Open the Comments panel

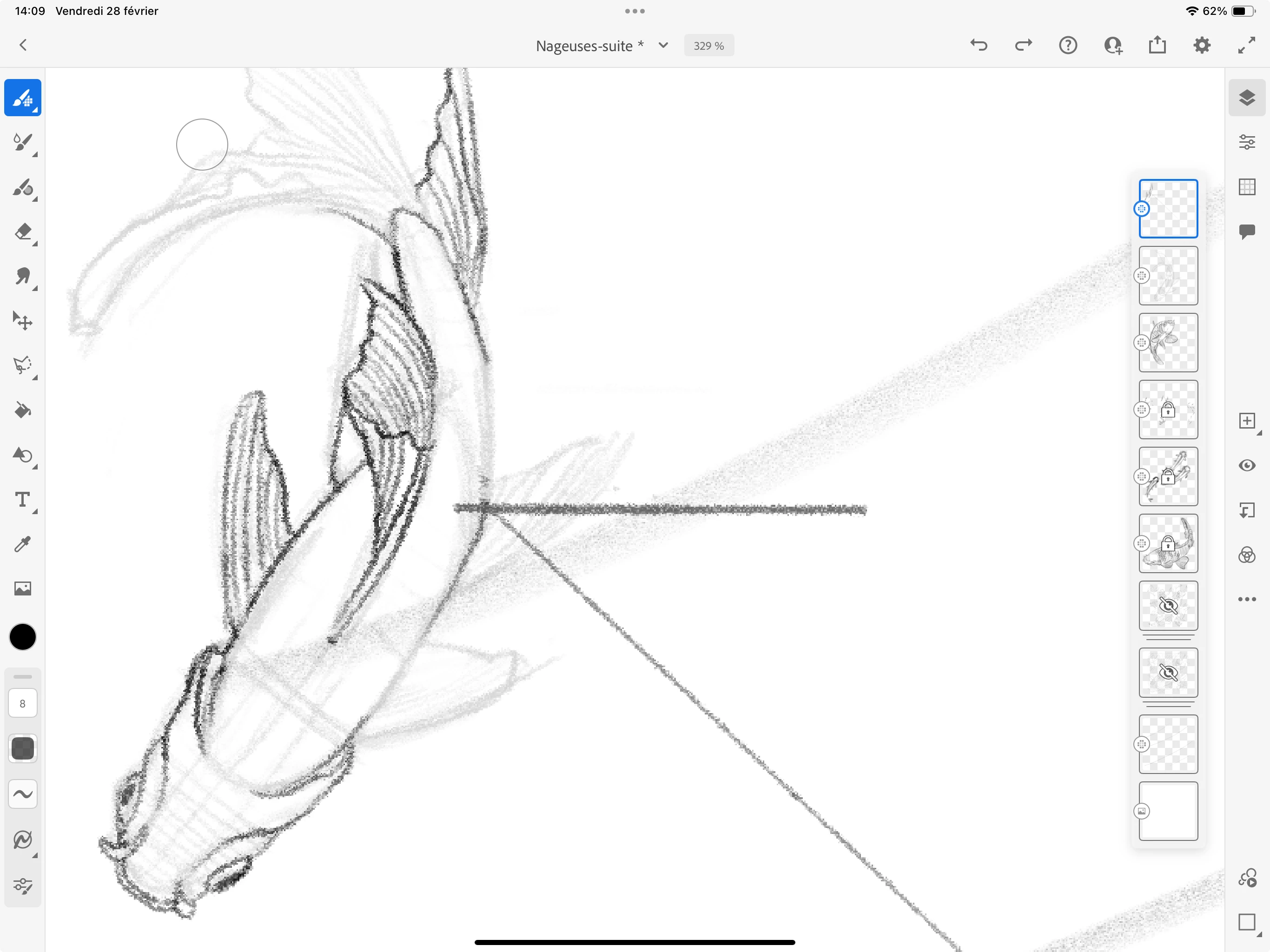(1246, 231)
